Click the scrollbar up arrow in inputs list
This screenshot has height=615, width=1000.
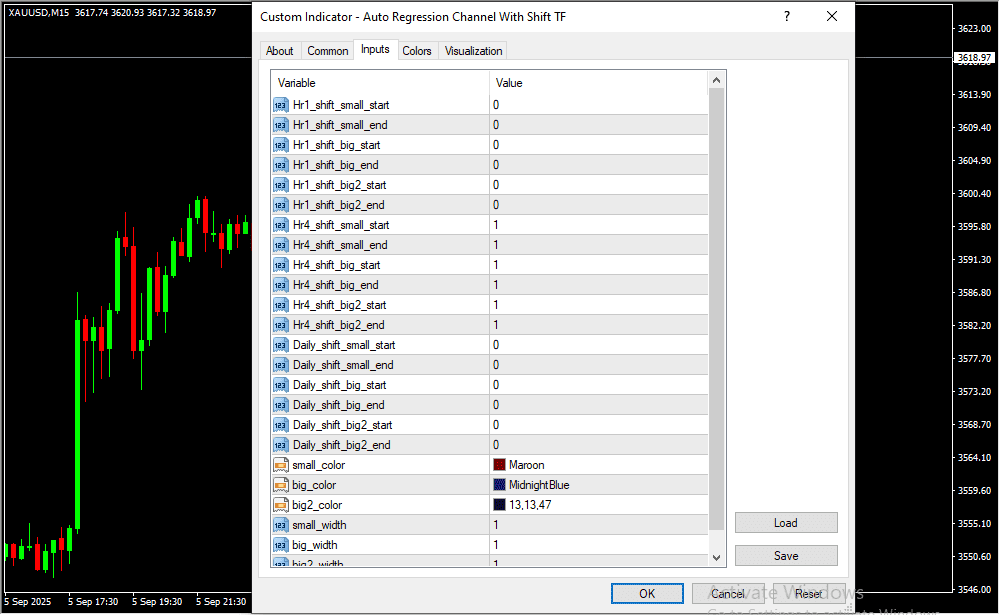click(716, 81)
